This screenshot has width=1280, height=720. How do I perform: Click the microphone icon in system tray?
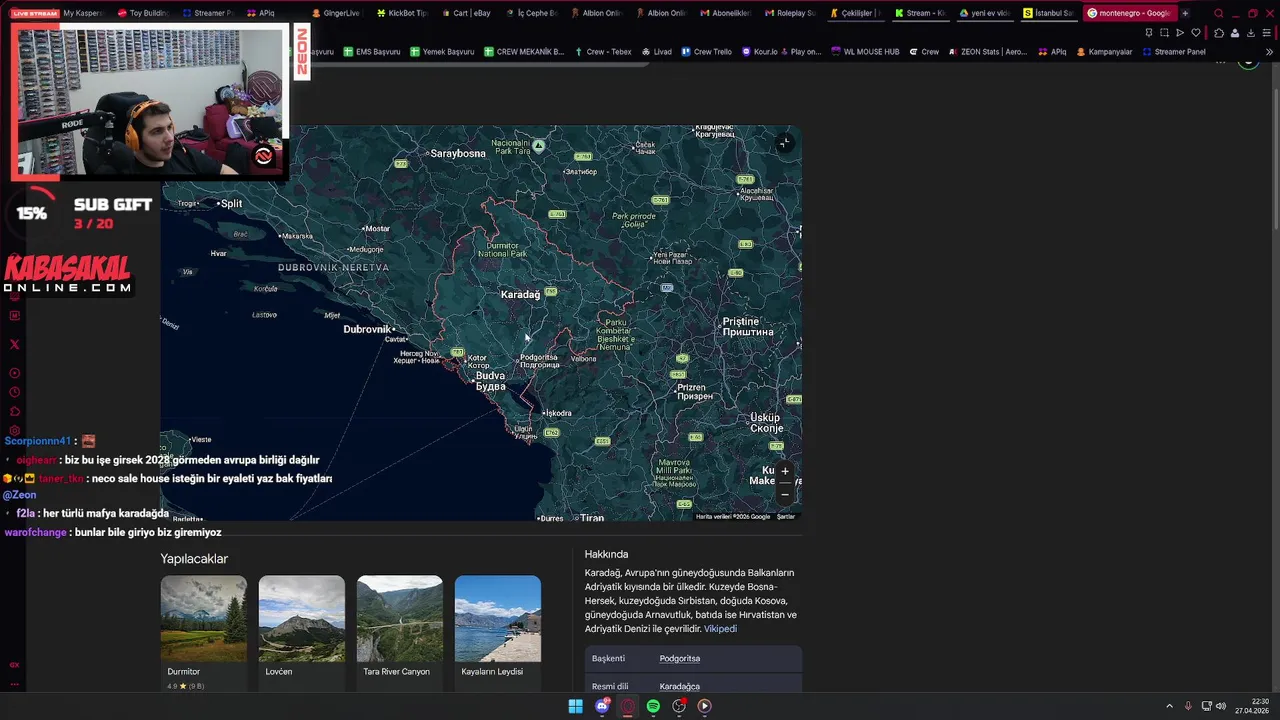tap(1188, 706)
